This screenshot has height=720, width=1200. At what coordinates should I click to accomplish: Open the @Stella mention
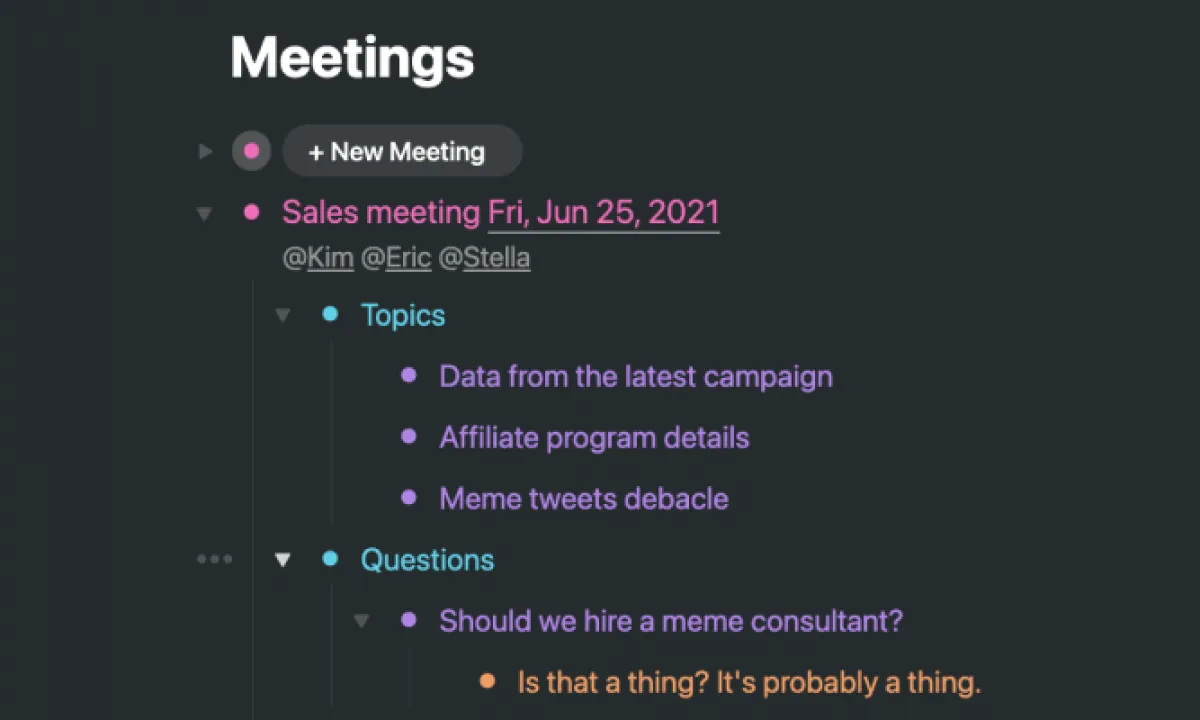click(x=484, y=258)
